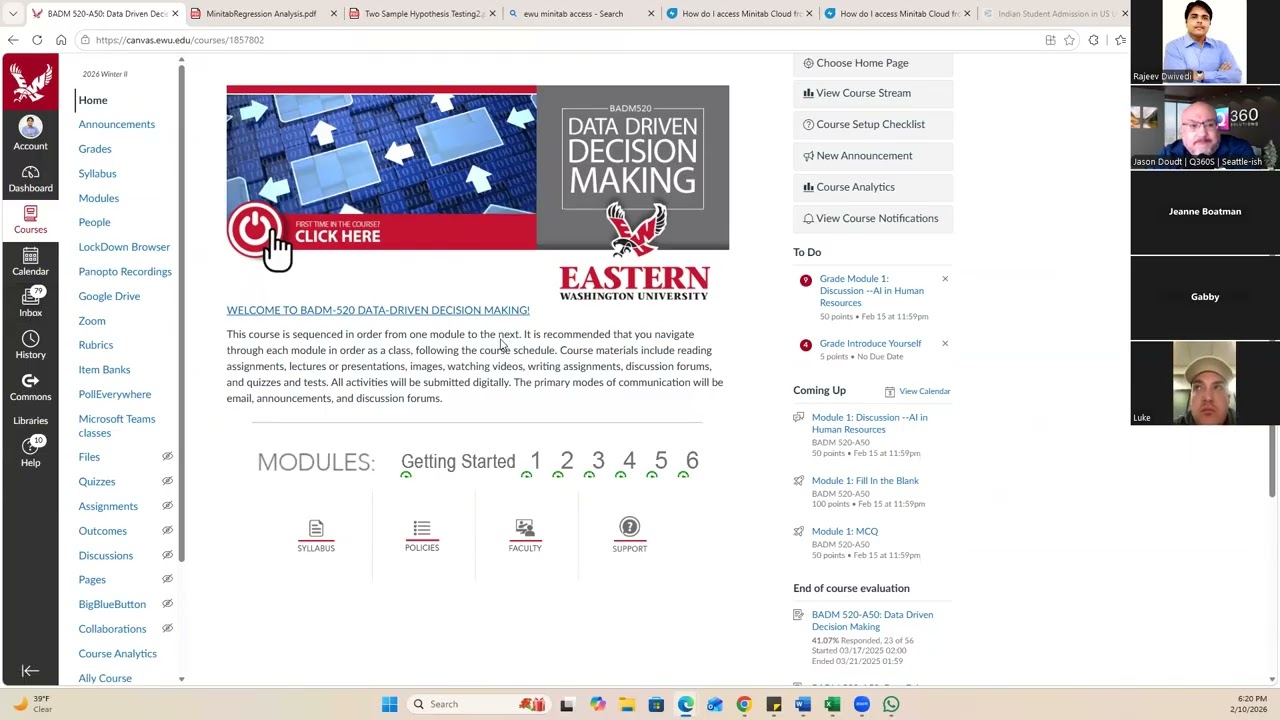The width and height of the screenshot is (1280, 720).
Task: Open Panopto Recordings in course navigation
Action: (x=125, y=272)
